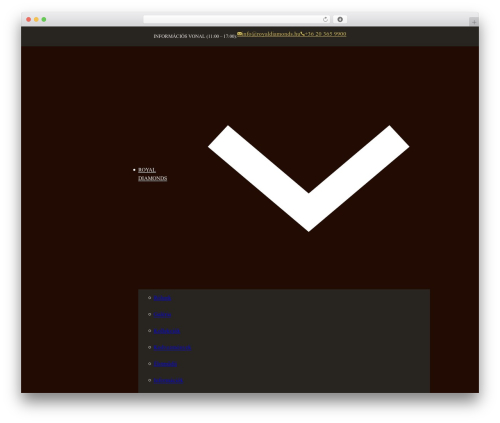Open the Kollekciók menu item

(x=167, y=331)
